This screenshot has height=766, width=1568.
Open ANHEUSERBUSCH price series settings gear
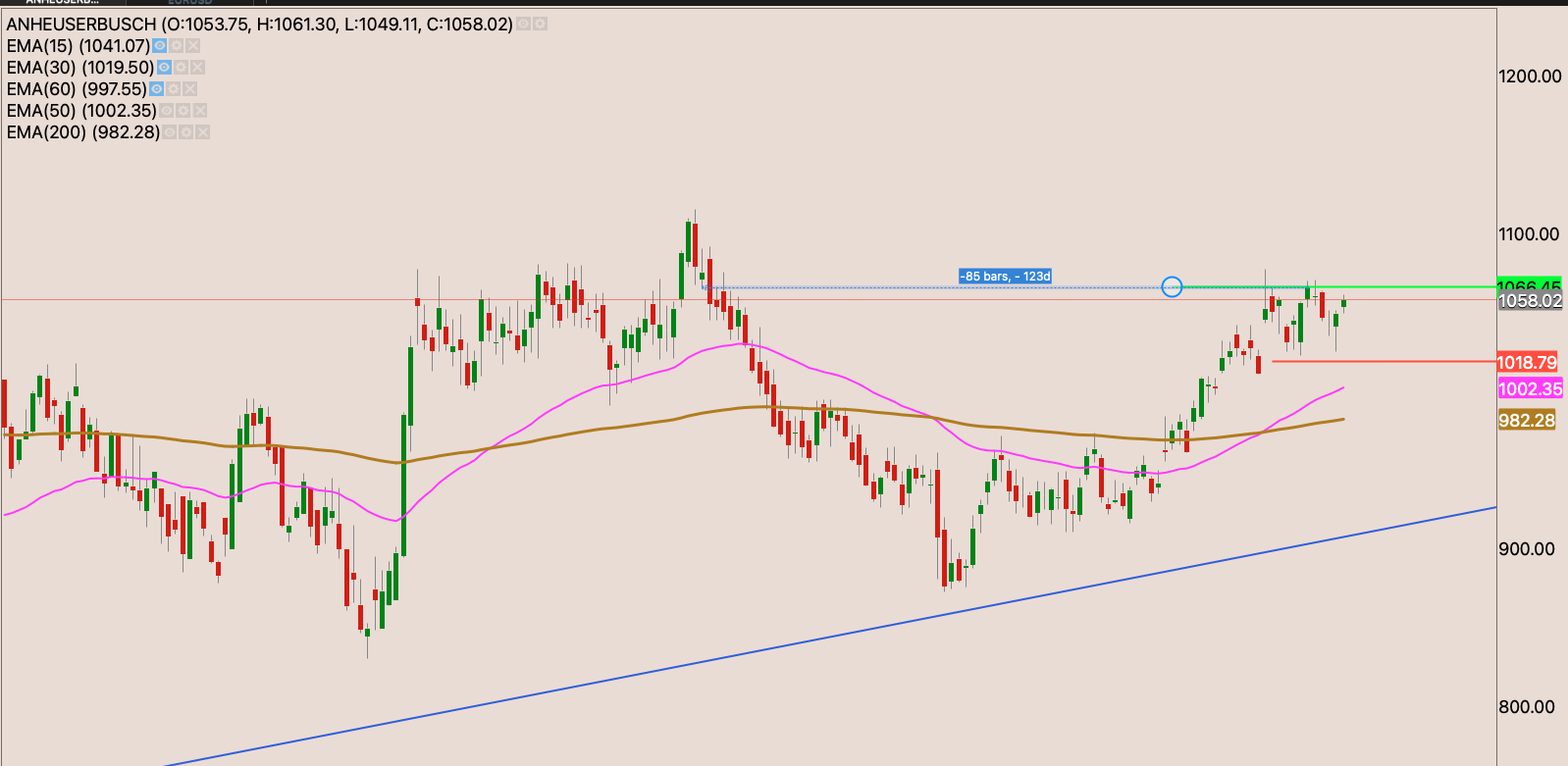click(x=540, y=24)
